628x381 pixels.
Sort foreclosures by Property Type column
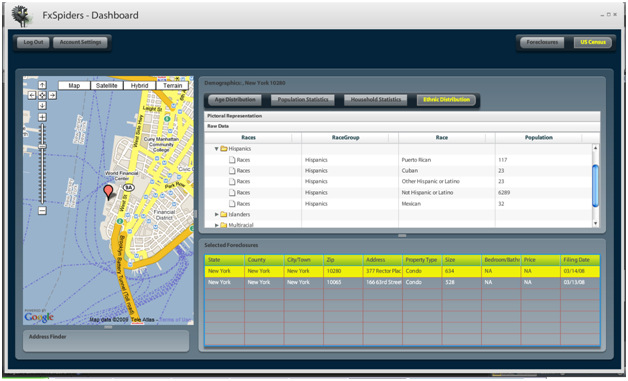422,260
